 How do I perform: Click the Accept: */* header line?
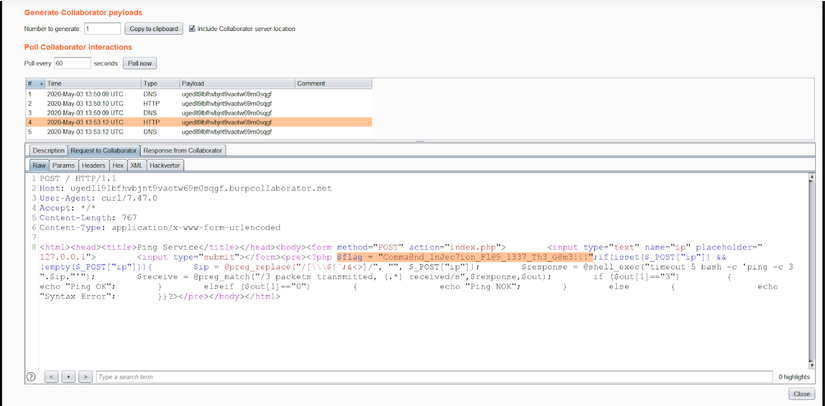(x=67, y=208)
